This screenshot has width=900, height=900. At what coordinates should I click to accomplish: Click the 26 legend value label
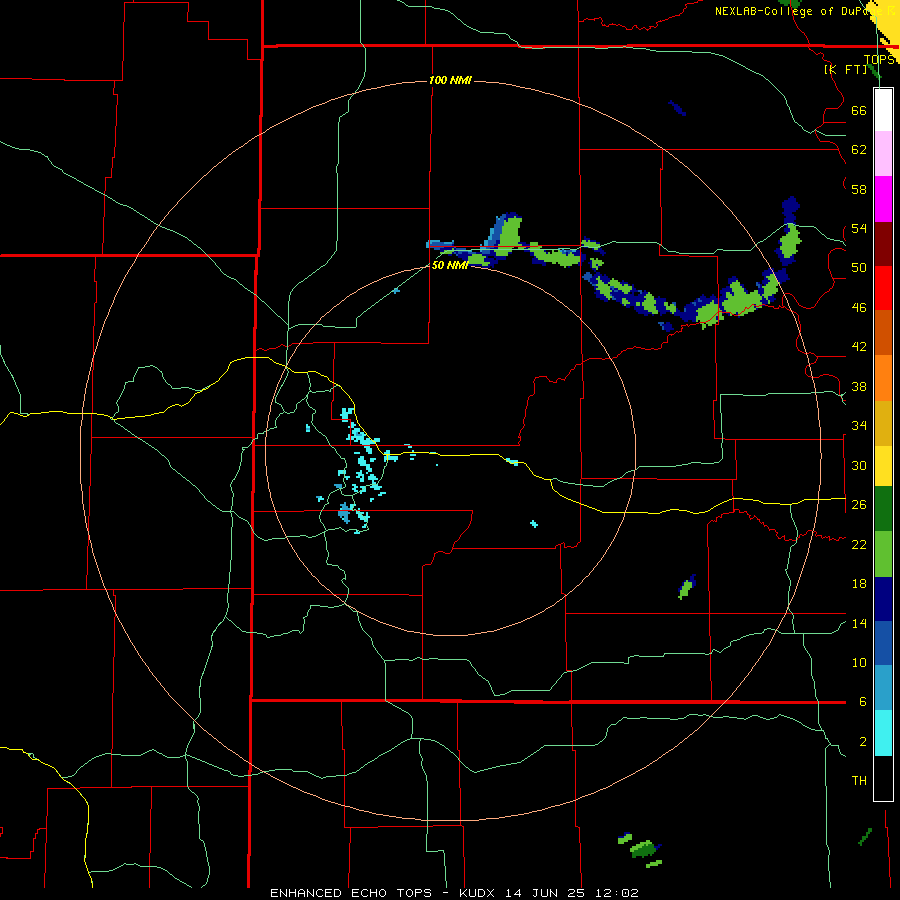(x=859, y=505)
